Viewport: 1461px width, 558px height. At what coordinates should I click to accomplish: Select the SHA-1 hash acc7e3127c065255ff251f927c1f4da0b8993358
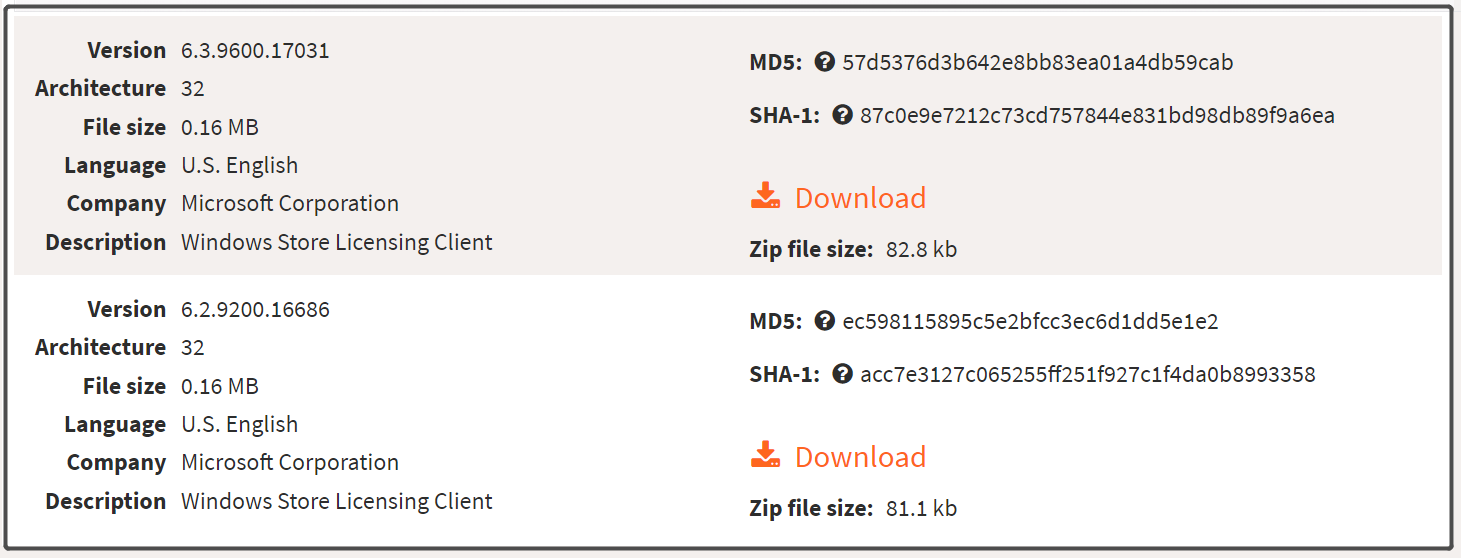click(x=1088, y=374)
